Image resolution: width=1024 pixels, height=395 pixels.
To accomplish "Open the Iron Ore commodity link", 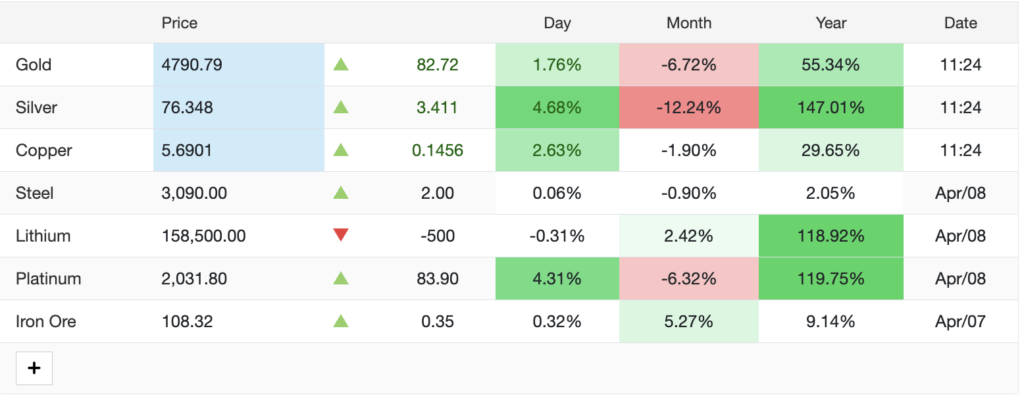I will pos(46,321).
